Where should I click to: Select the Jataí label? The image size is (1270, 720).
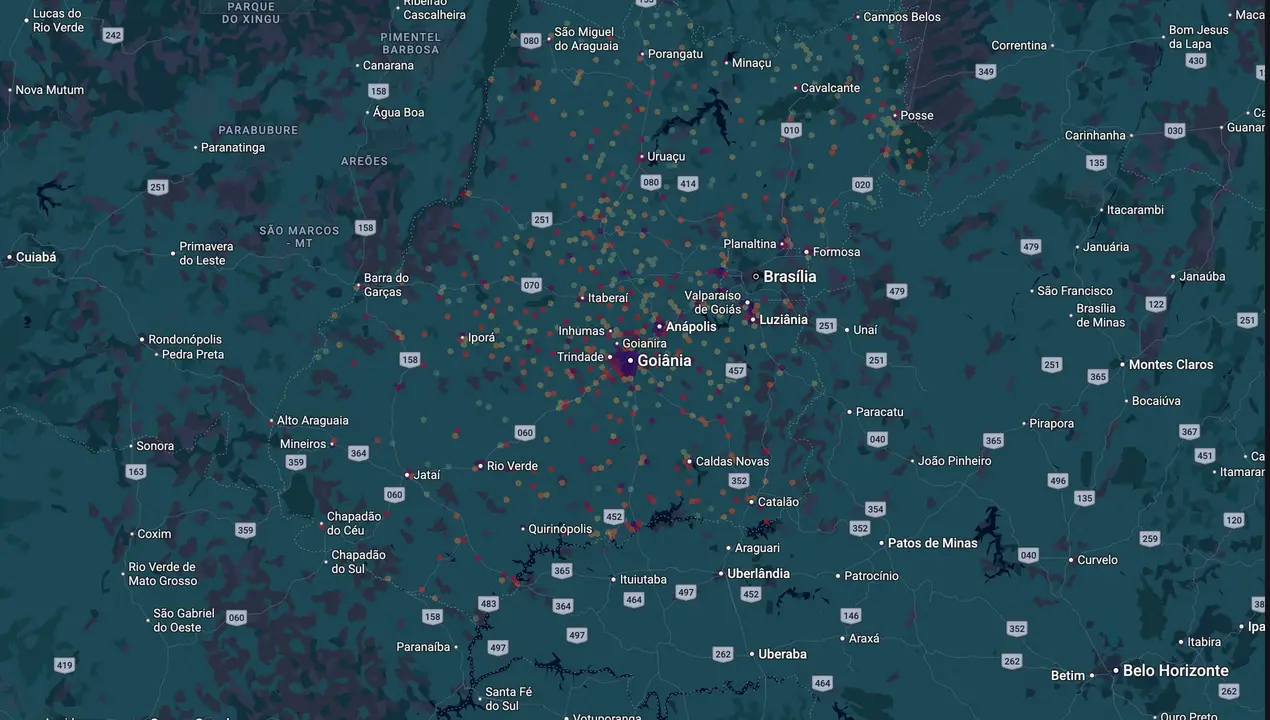427,475
